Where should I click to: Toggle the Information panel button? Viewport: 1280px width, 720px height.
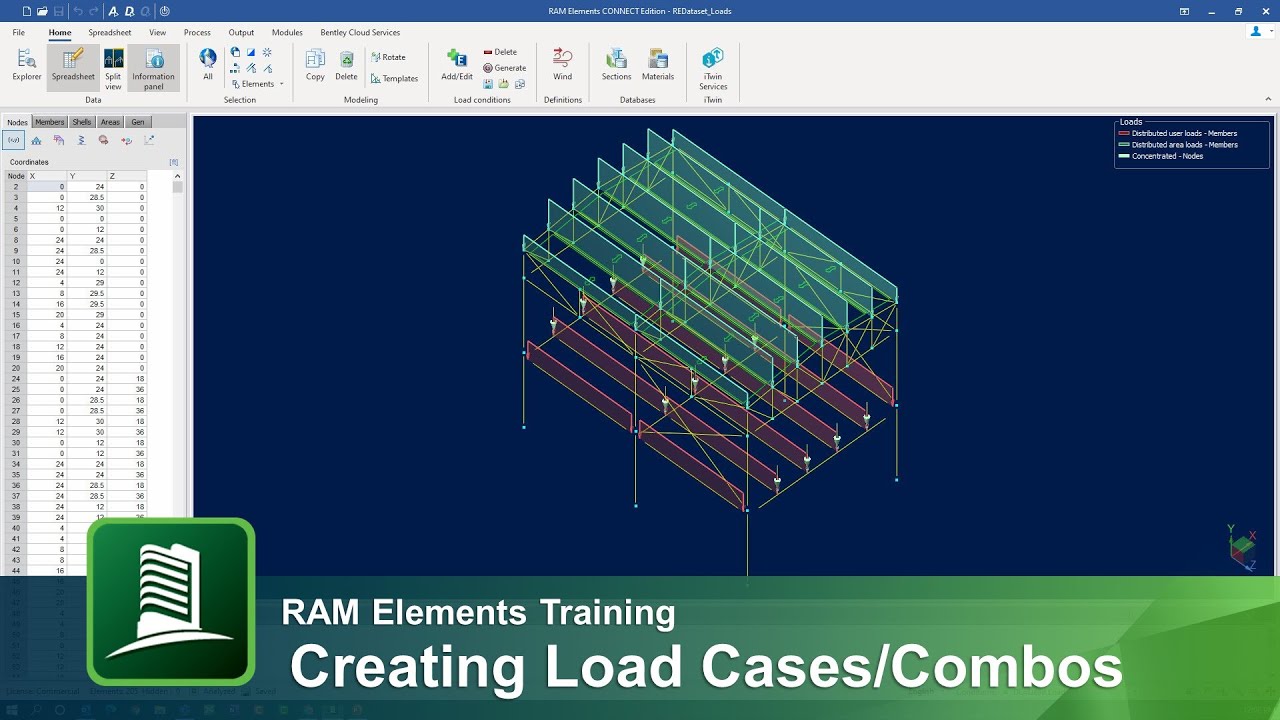(x=153, y=69)
